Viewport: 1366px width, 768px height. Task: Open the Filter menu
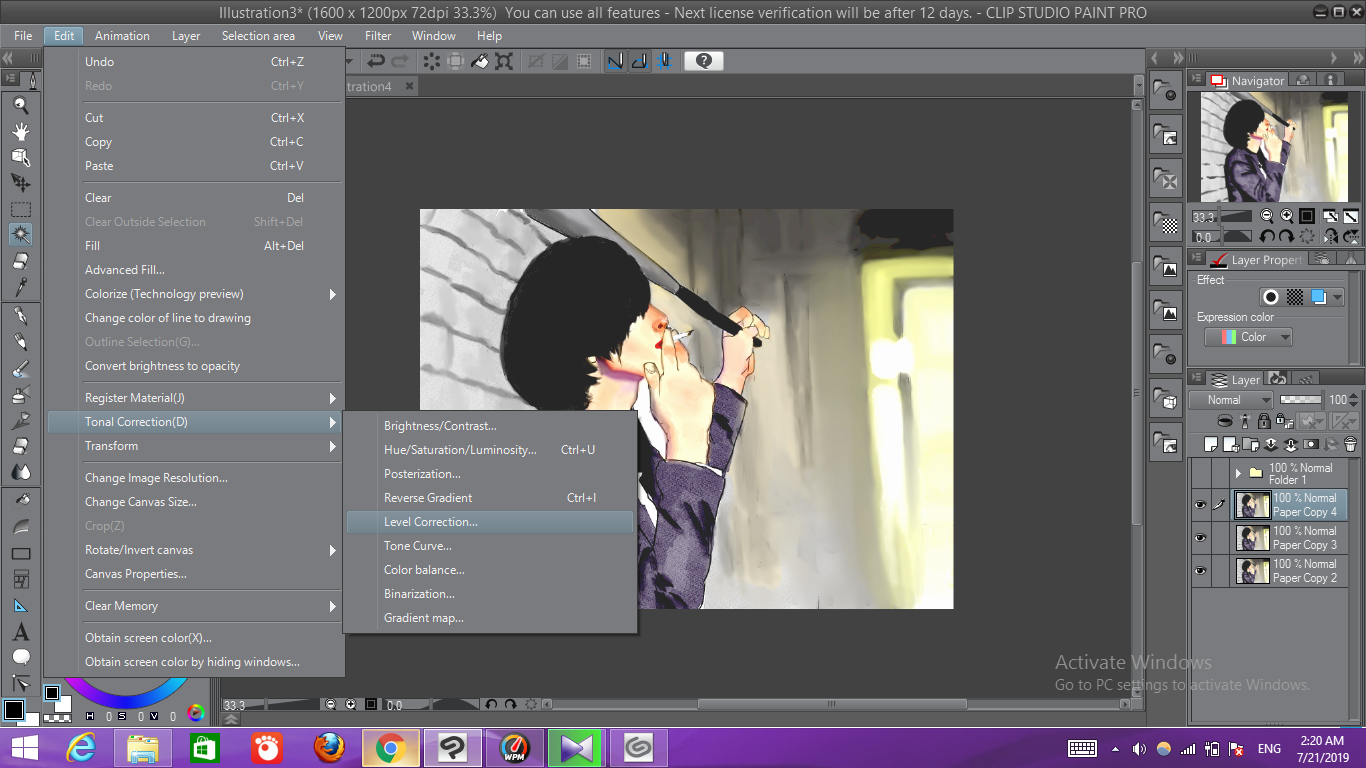point(378,36)
